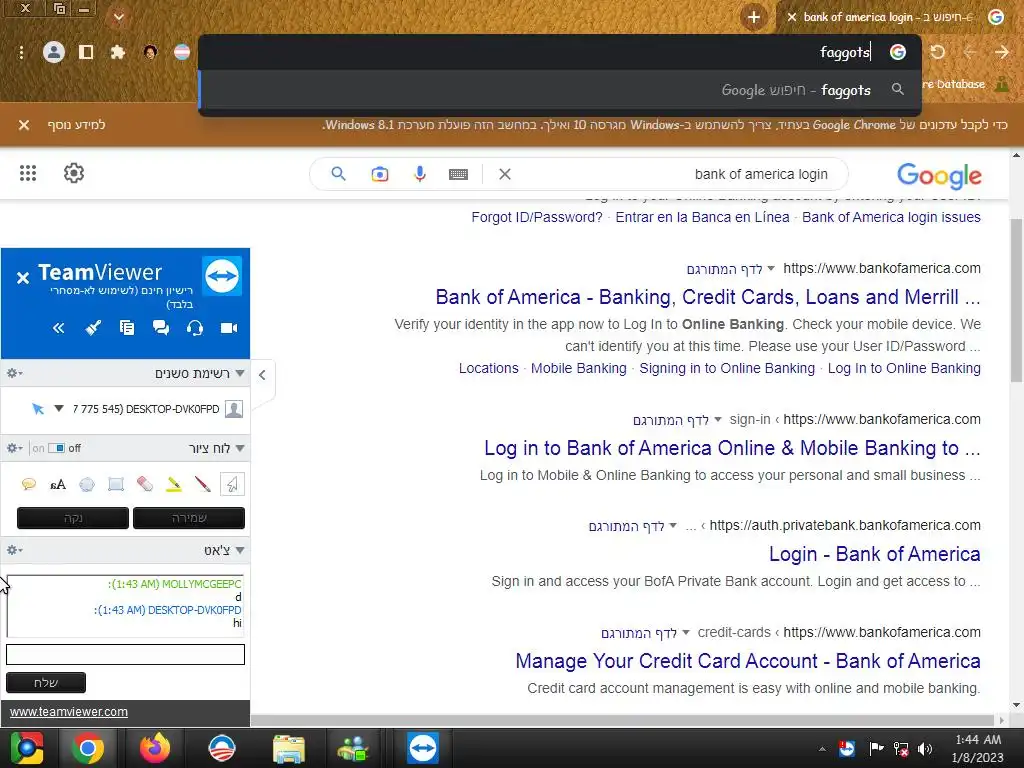
Task: Click the Google search query field
Action: coord(673,174)
